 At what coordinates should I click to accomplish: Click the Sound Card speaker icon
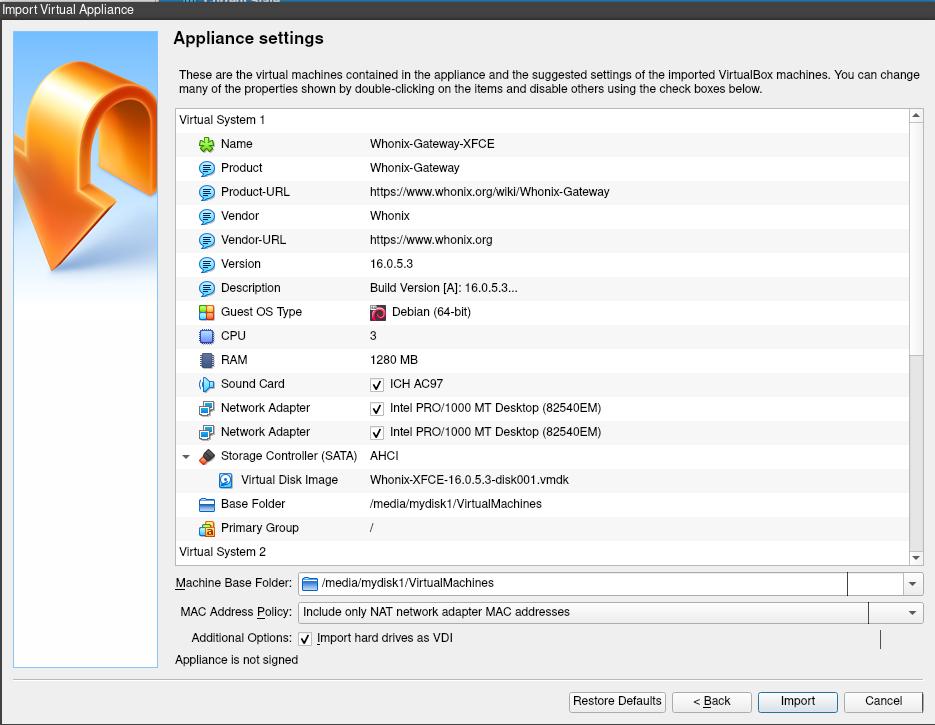[x=207, y=384]
